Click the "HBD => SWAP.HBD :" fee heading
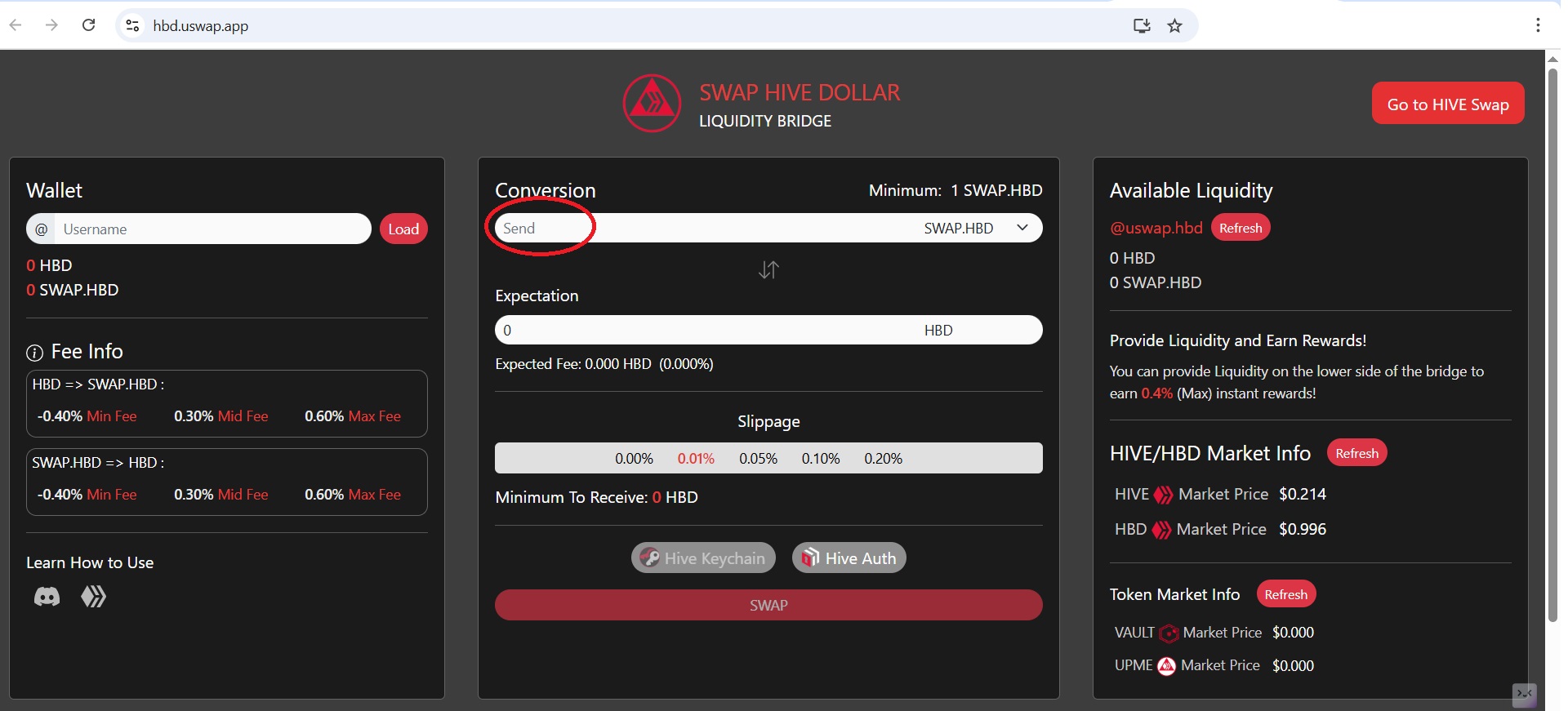 pyautogui.click(x=98, y=384)
